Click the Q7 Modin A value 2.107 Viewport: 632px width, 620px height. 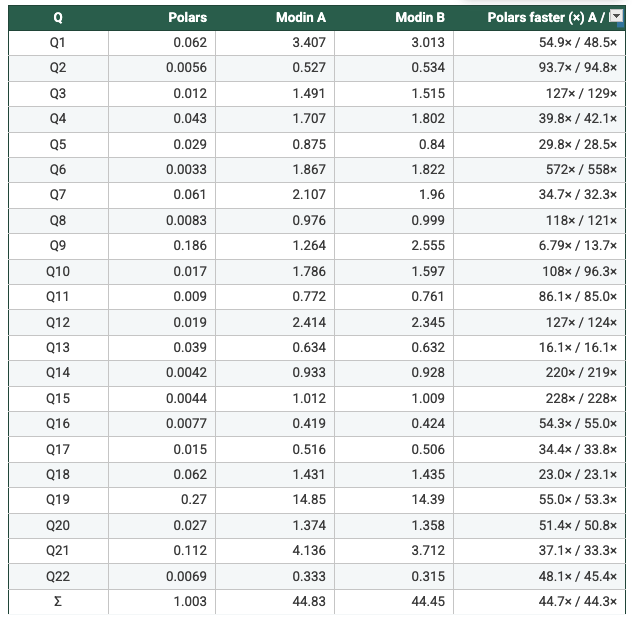click(x=309, y=195)
